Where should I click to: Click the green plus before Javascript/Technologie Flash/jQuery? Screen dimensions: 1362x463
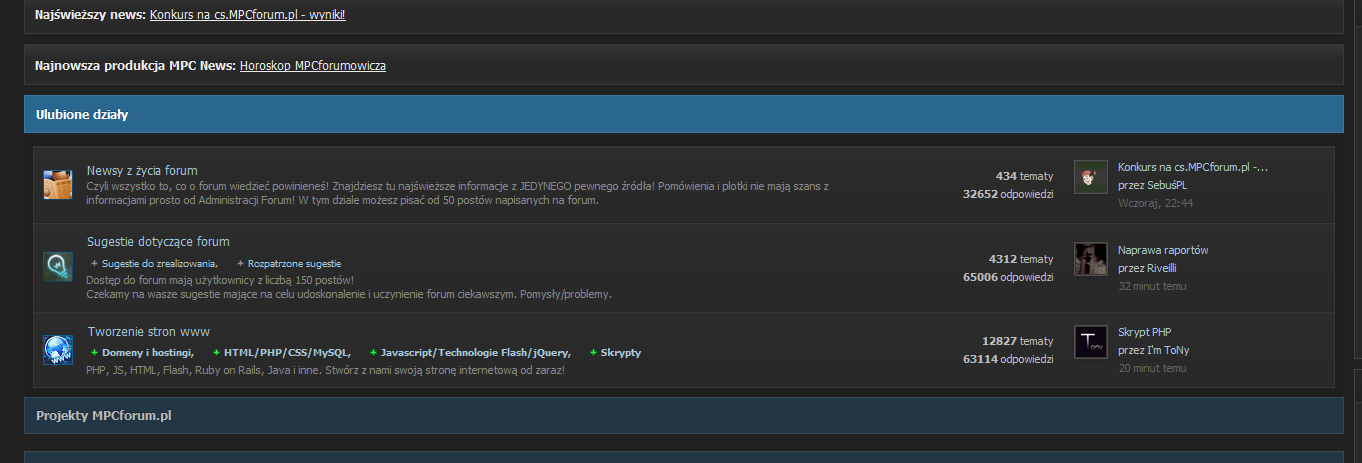[373, 353]
